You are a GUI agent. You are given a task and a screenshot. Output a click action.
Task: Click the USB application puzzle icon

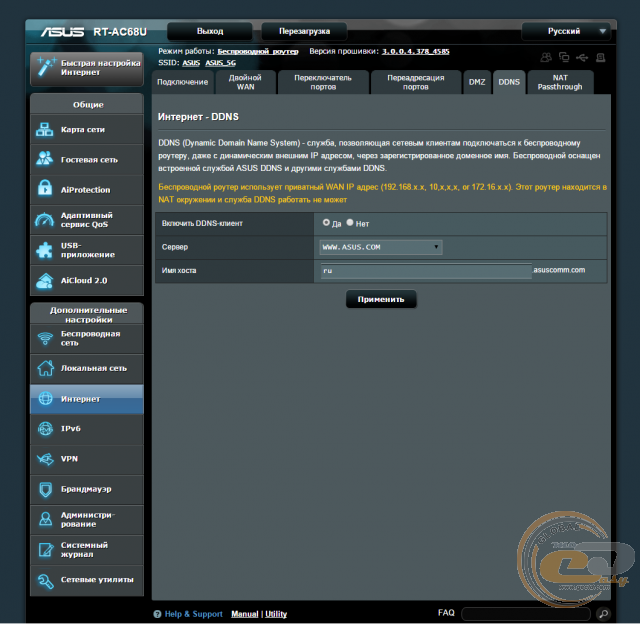pyautogui.click(x=44, y=250)
